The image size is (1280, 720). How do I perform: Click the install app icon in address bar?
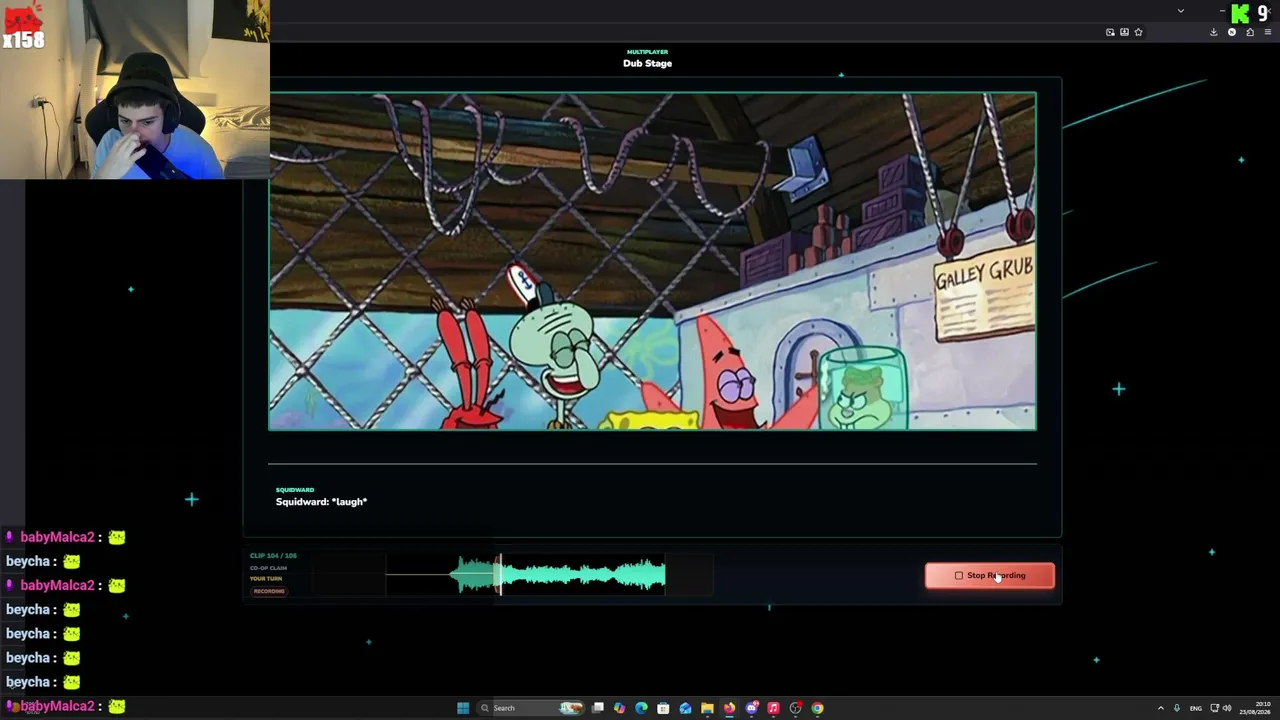1124,32
